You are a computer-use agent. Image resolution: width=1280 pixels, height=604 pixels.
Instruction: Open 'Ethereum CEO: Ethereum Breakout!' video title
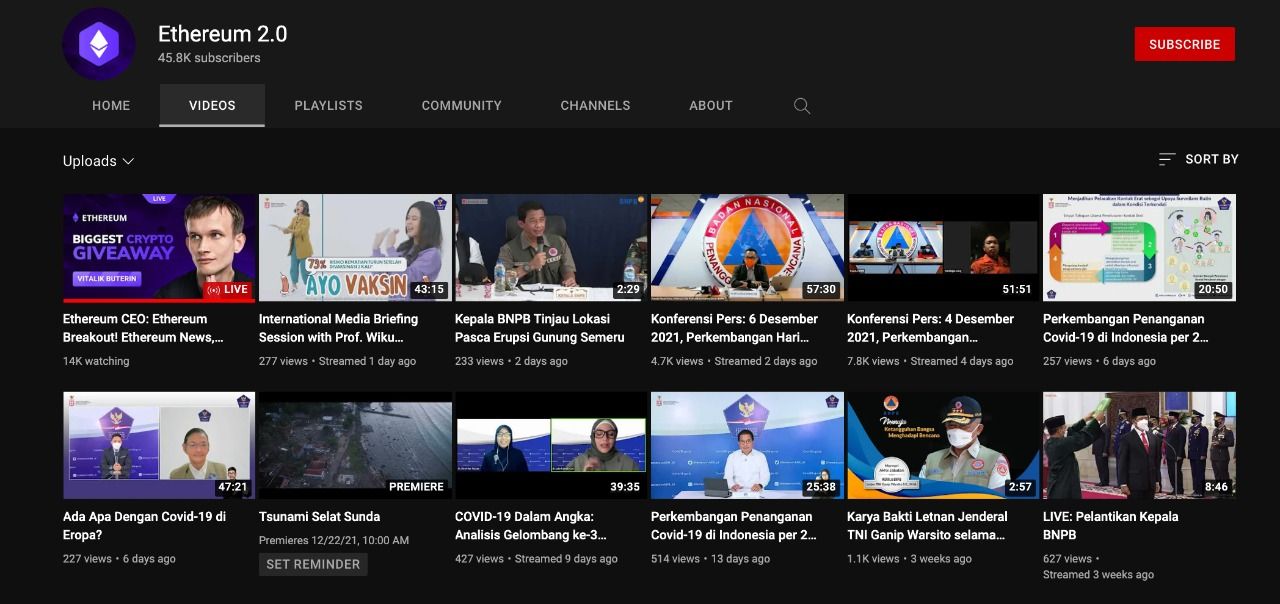tap(143, 328)
